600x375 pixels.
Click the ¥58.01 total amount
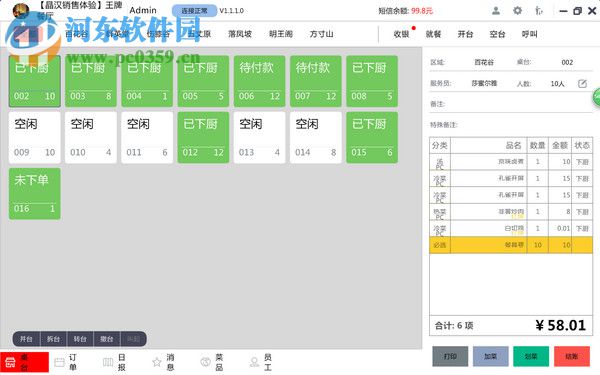(x=560, y=326)
